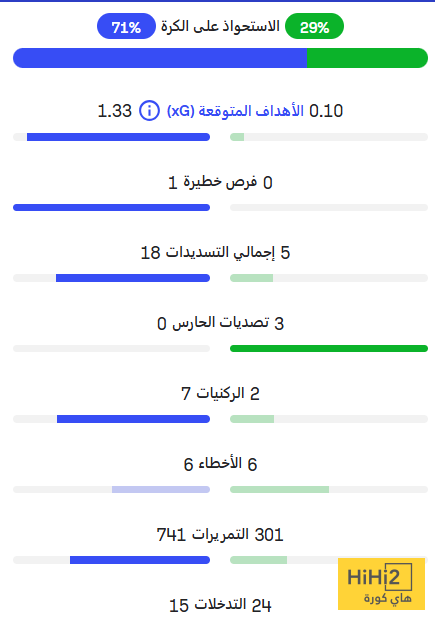Click blue bar under فرص خطيرة
The image size is (435, 621).
click(111, 208)
